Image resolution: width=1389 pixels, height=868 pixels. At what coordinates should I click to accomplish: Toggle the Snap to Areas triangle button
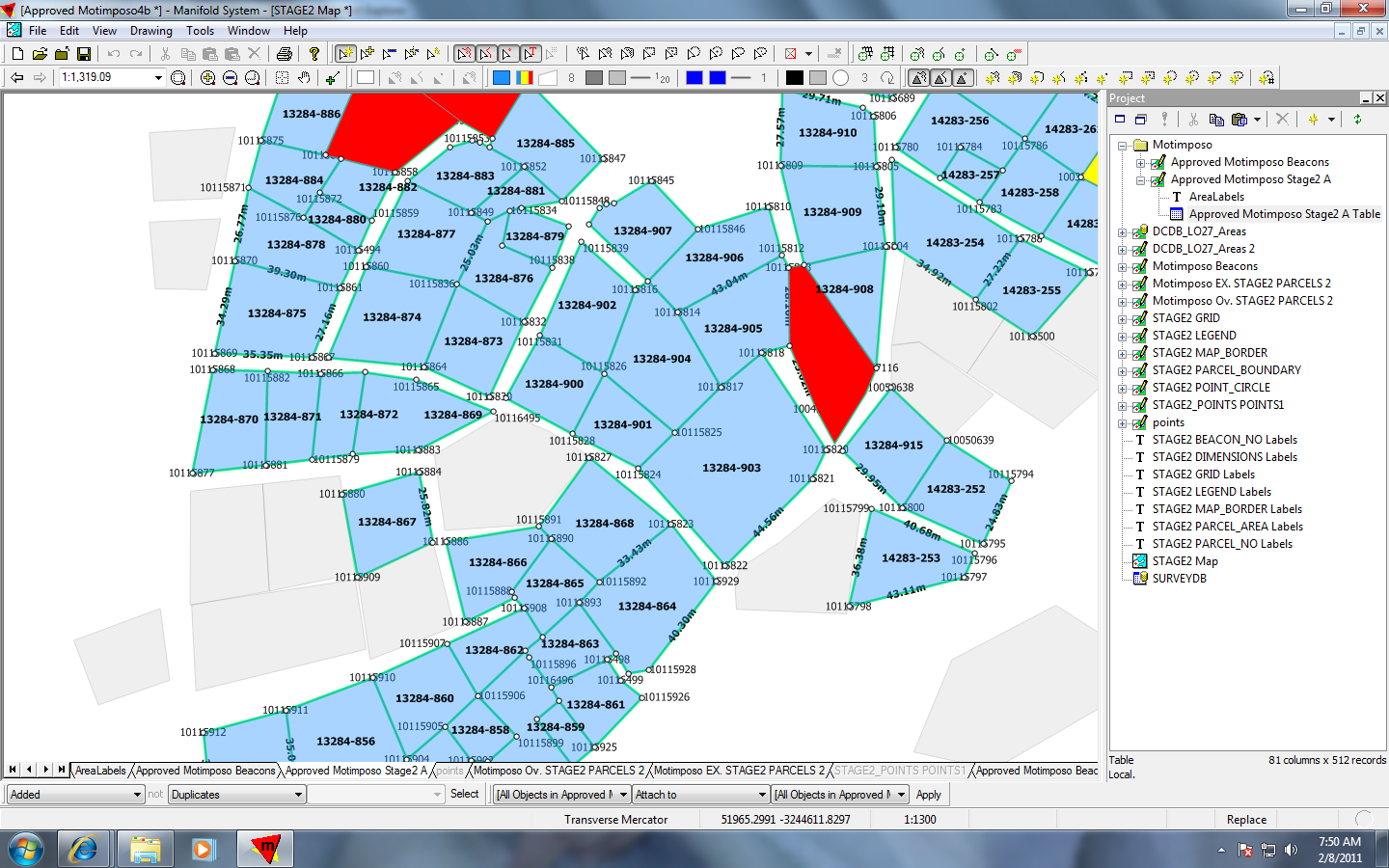click(919, 78)
